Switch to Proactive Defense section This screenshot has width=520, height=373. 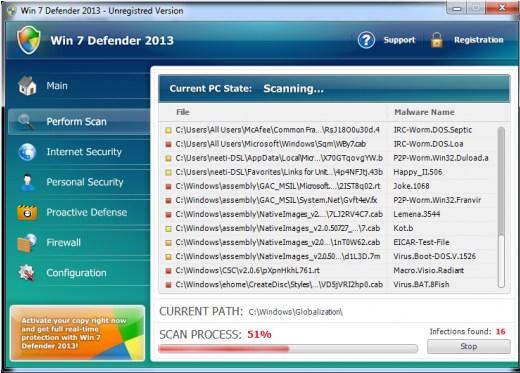(x=79, y=212)
